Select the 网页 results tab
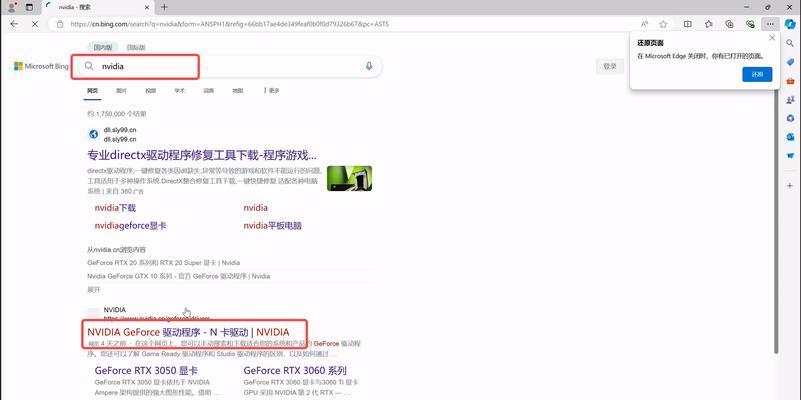Screen dimensions: 801x400 click(92, 90)
